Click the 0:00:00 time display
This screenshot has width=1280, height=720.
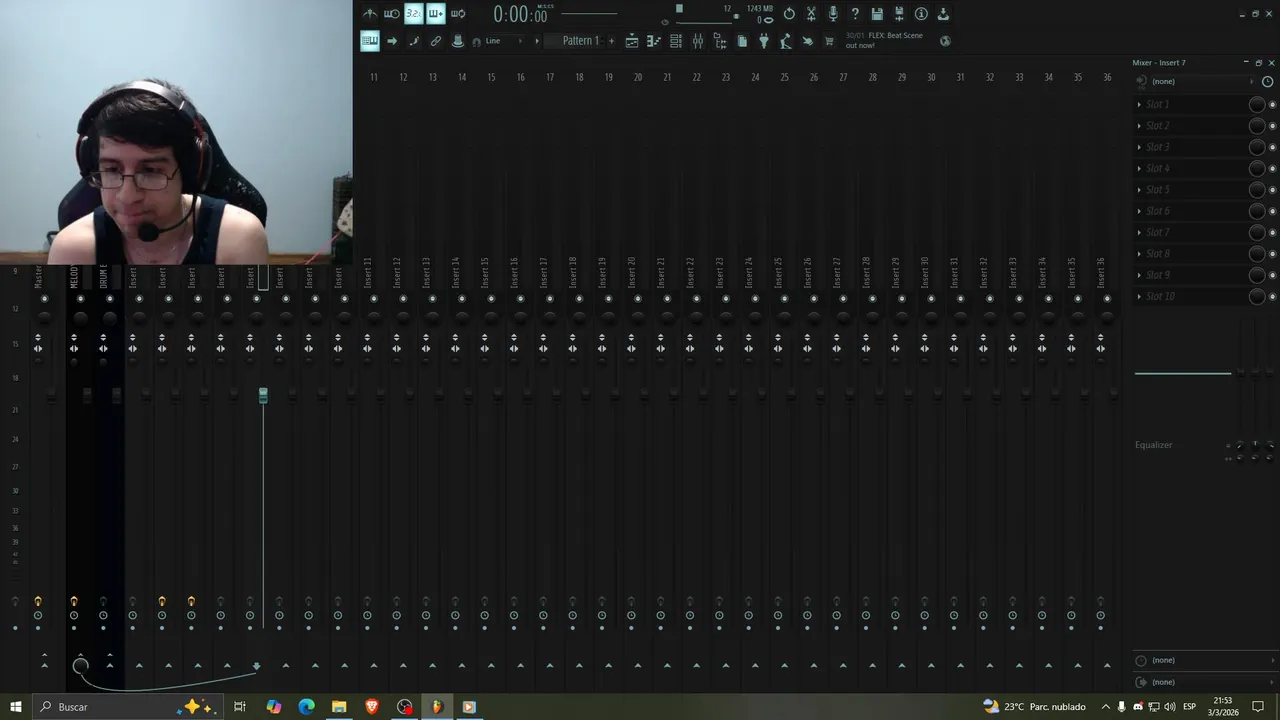point(520,15)
